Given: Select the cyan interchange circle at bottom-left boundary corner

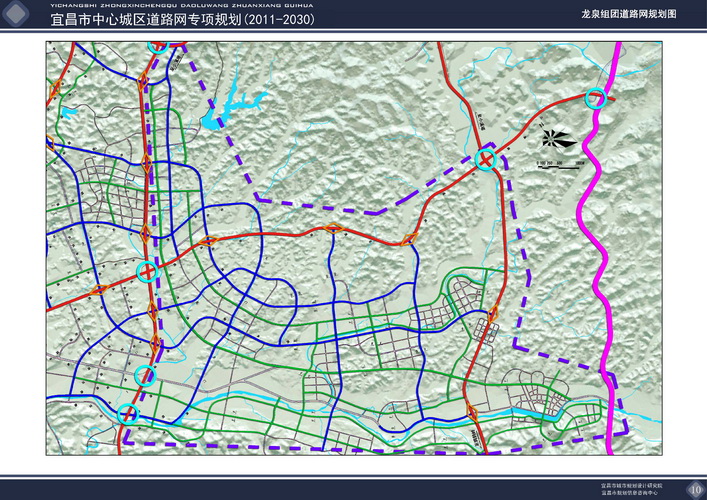Looking at the screenshot, I should 127,414.
